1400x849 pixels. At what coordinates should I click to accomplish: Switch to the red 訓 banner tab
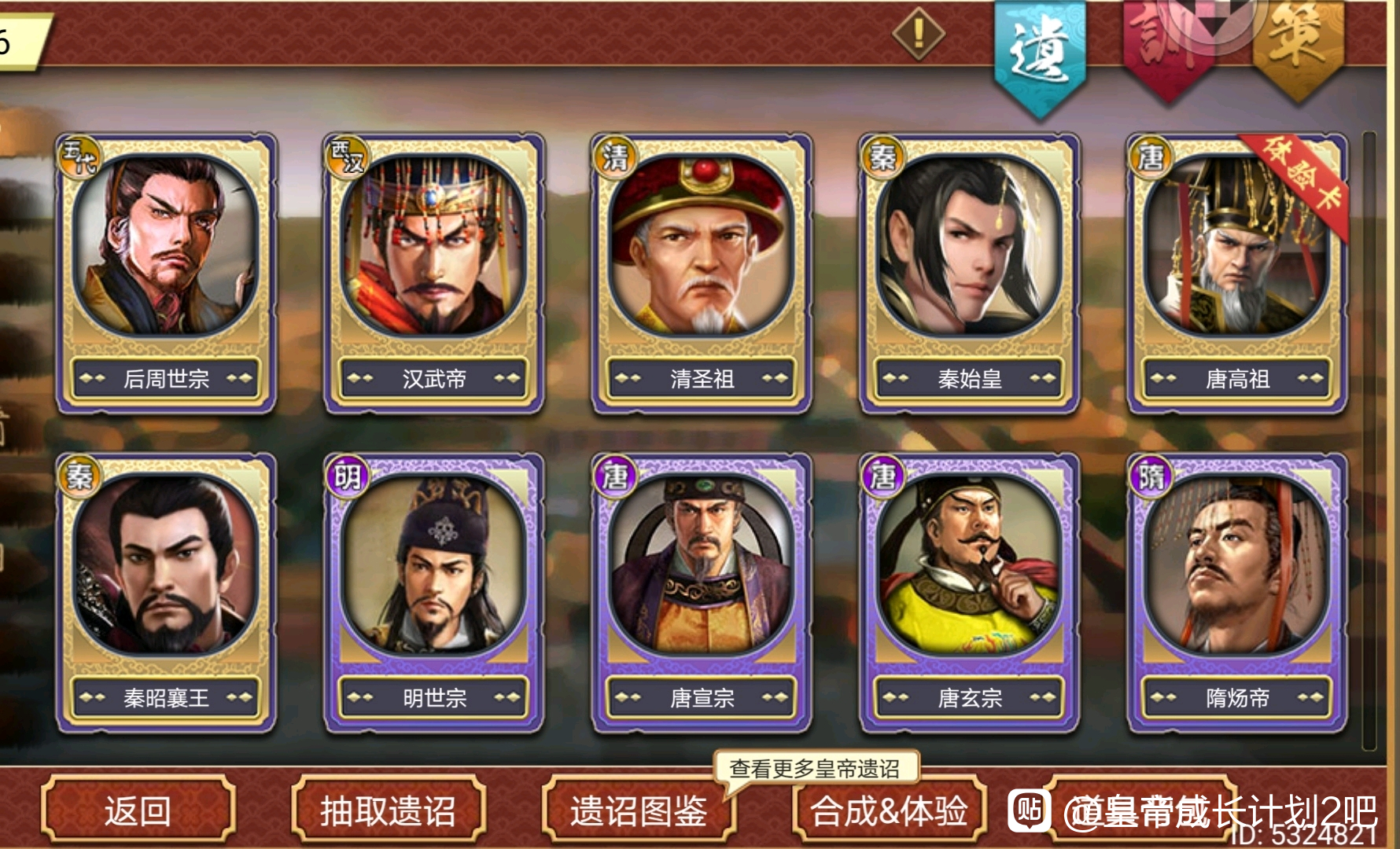pyautogui.click(x=1167, y=47)
